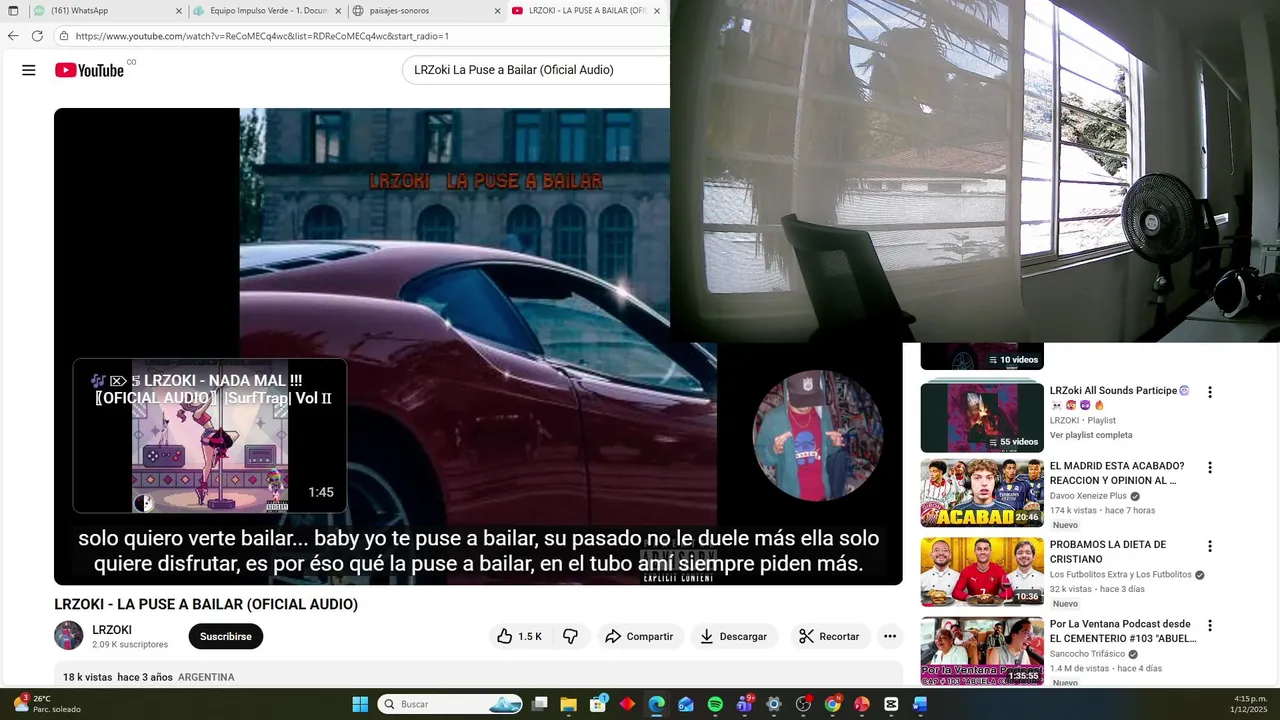The image size is (1280, 720).
Task: Share the video via Compartir
Action: 639,636
